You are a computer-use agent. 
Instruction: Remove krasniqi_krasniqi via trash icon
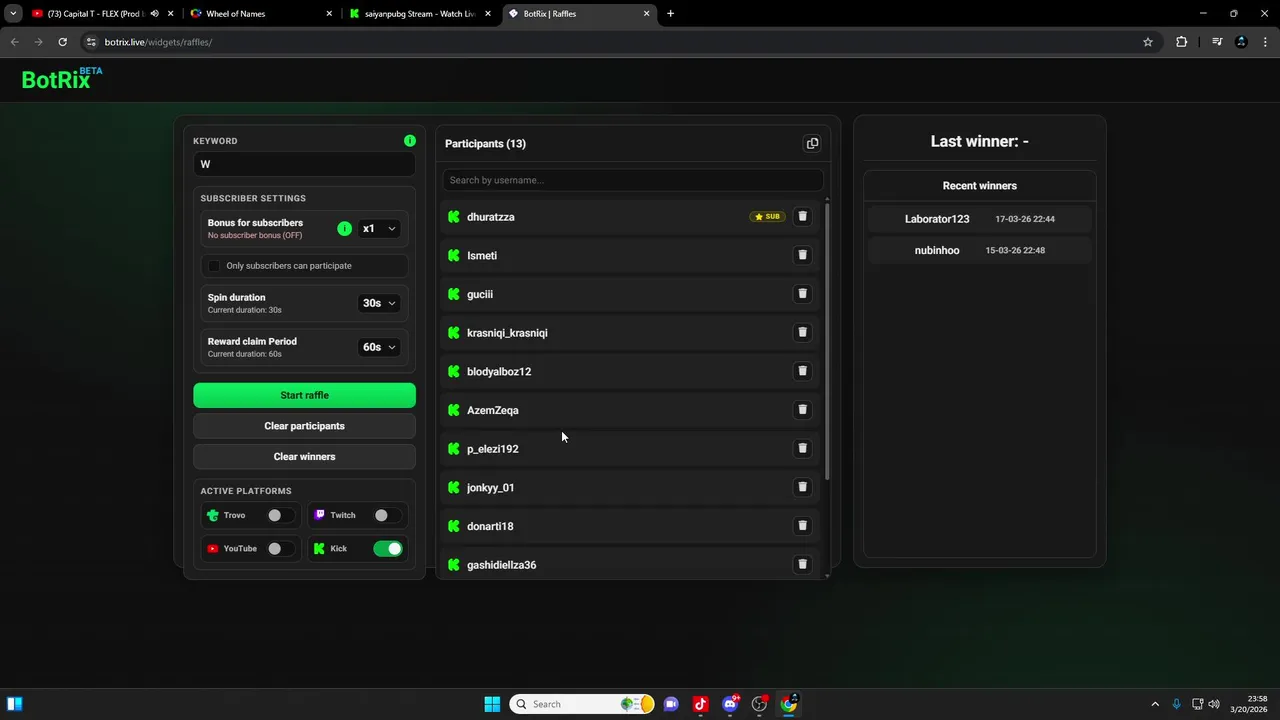[802, 332]
